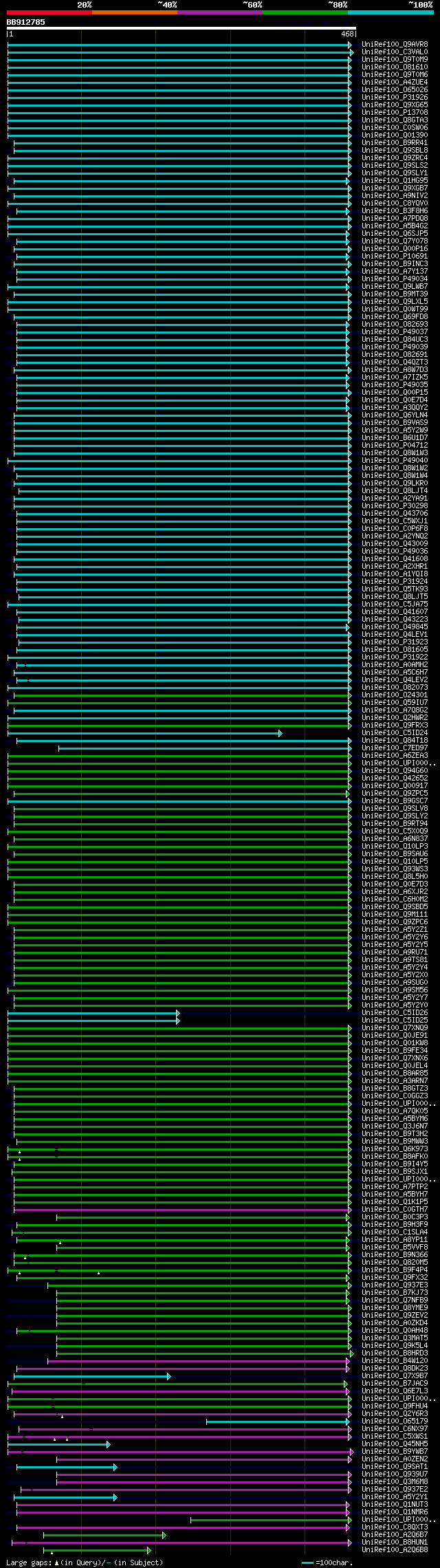
Task: Select label UniRef100_A9RU71
Action: [x=395, y=952]
